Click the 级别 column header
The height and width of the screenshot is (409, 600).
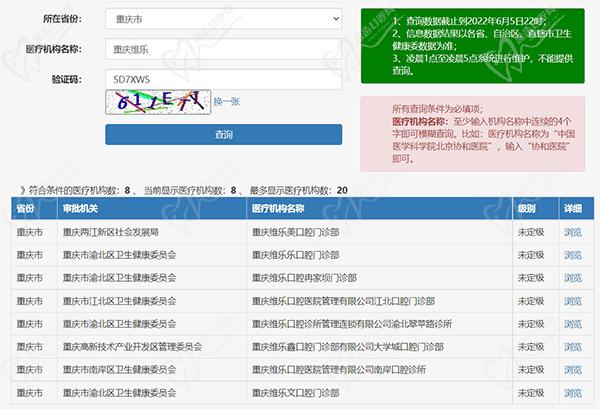click(536, 209)
